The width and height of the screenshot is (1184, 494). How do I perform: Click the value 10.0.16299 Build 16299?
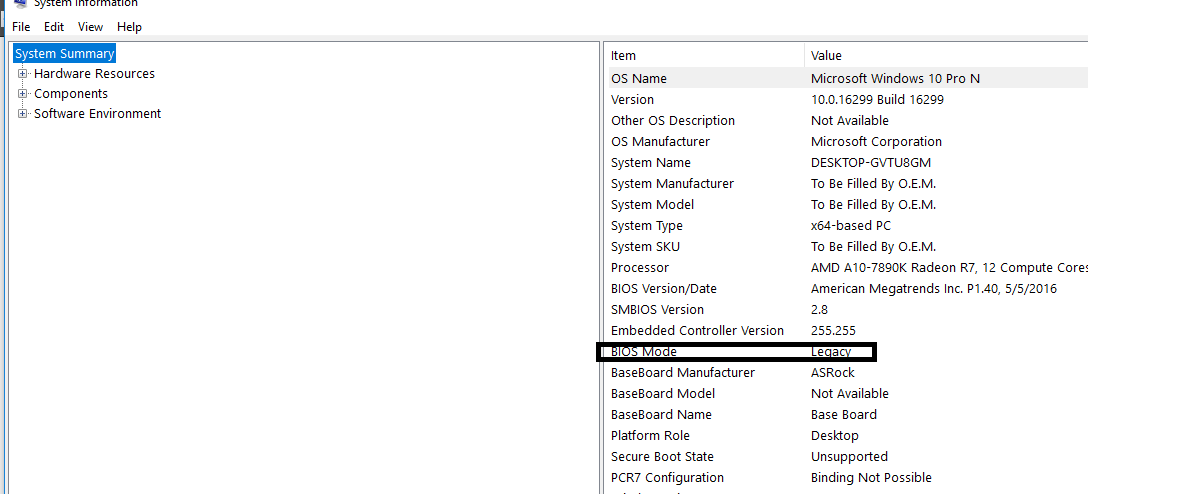pyautogui.click(x=877, y=100)
